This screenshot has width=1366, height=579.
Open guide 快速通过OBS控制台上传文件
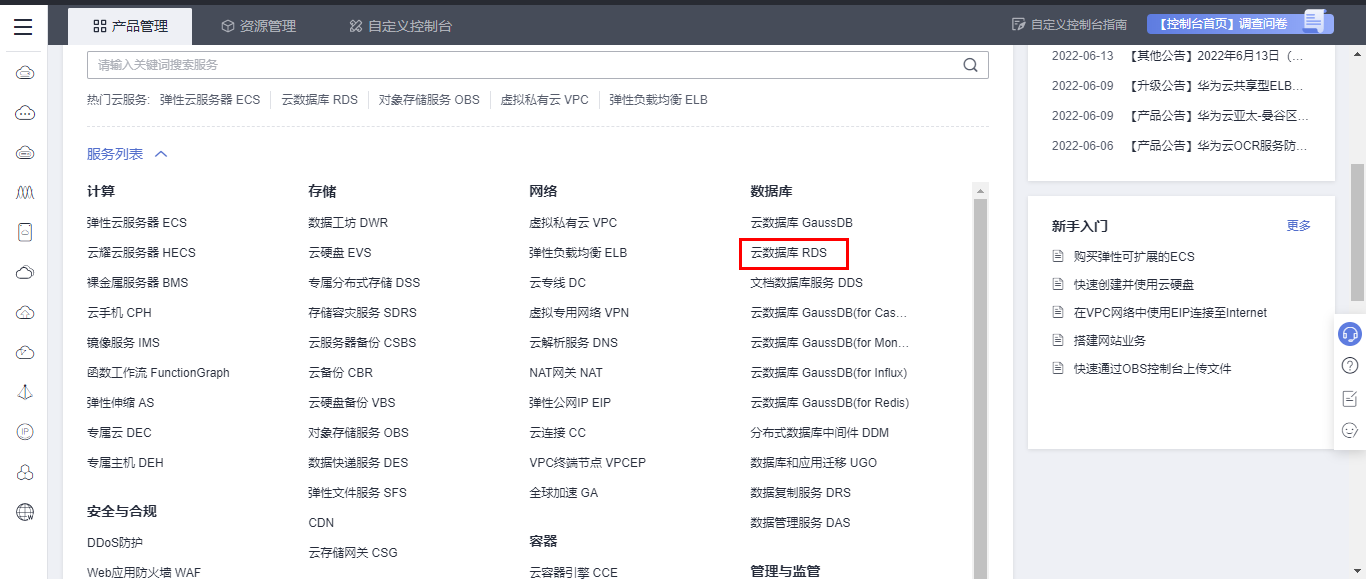1153,368
